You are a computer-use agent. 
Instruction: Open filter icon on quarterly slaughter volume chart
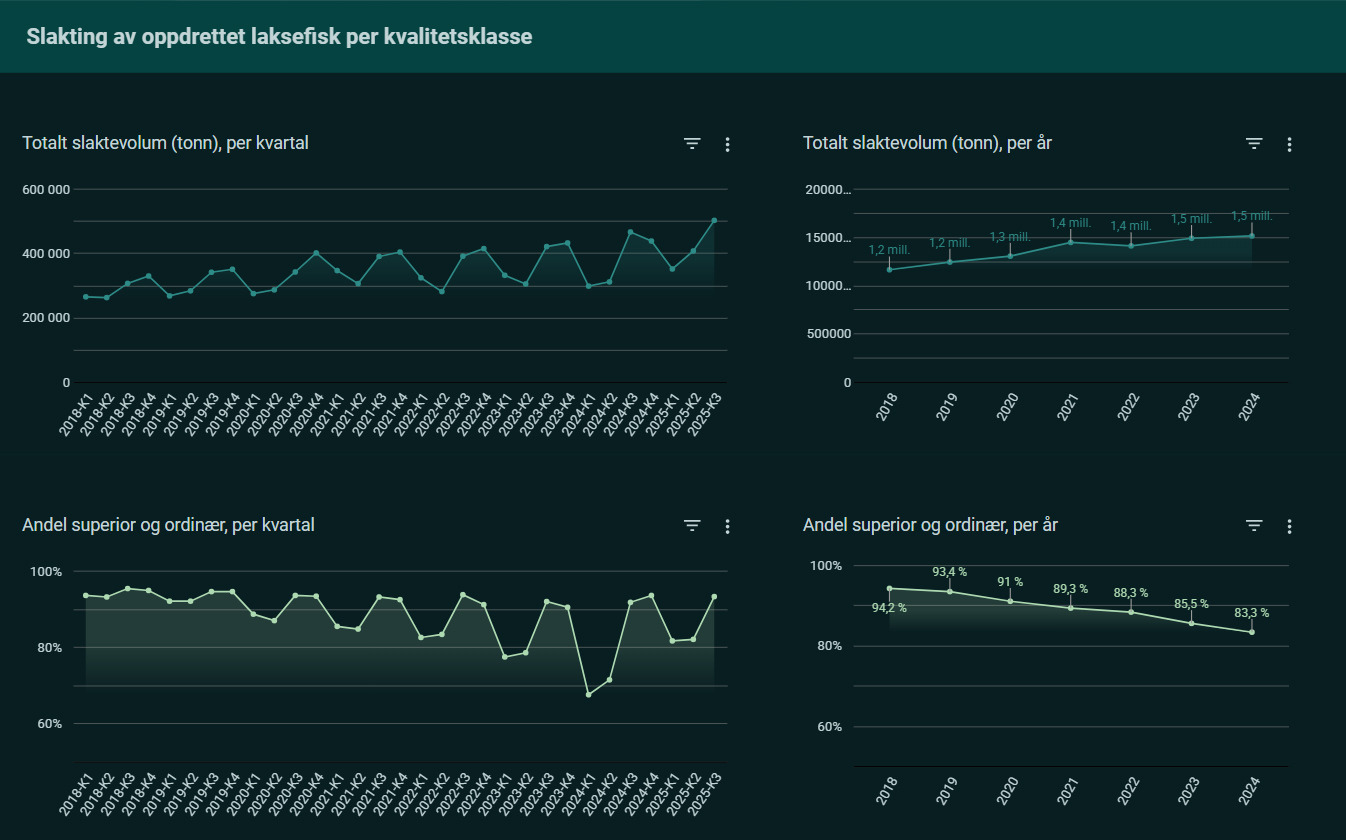click(692, 144)
